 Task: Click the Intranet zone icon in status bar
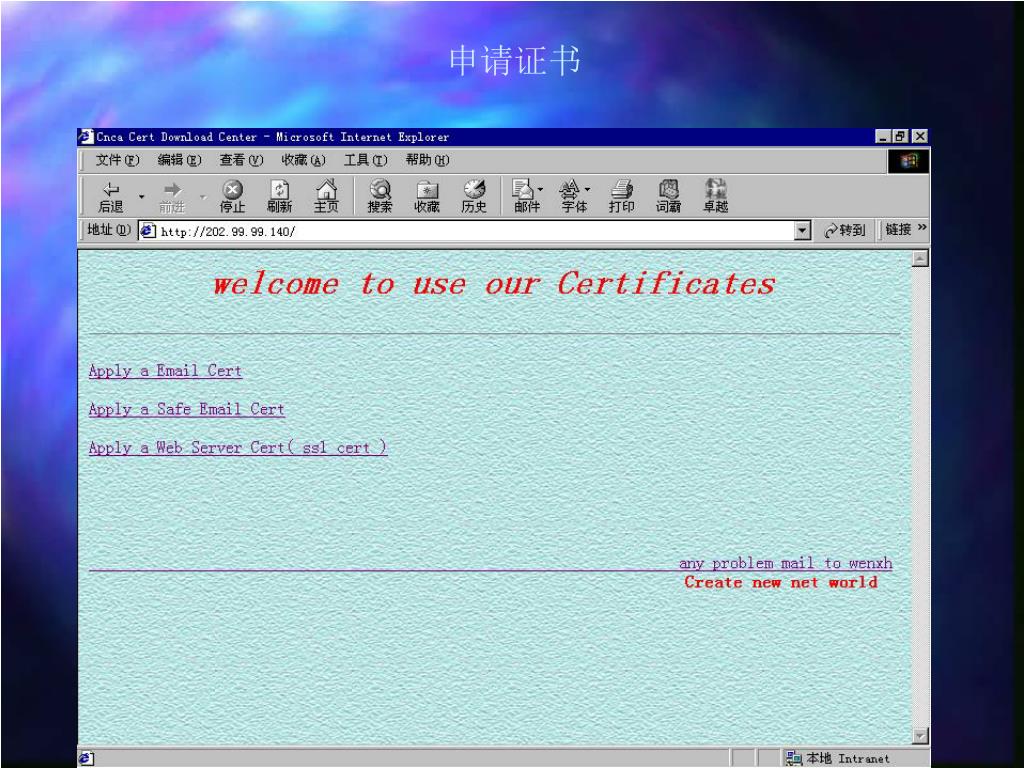(x=794, y=758)
